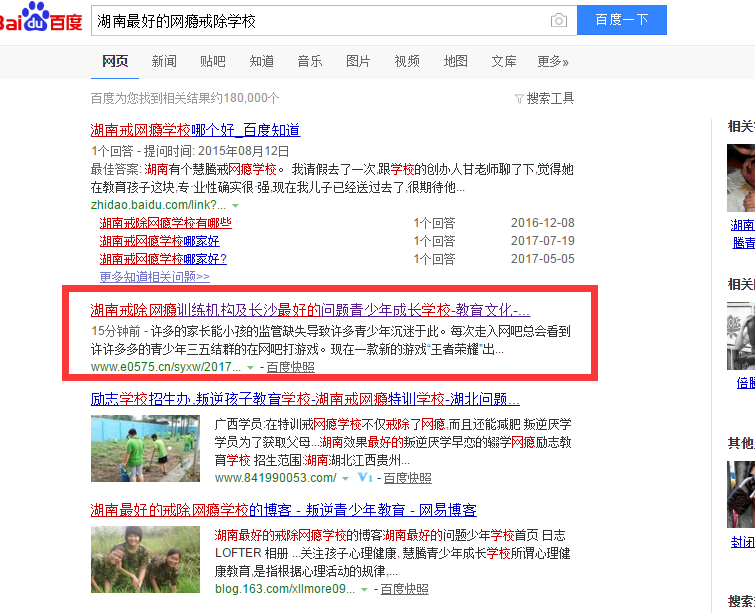Click green URL blog.163.com/xllmore09...

(285, 589)
